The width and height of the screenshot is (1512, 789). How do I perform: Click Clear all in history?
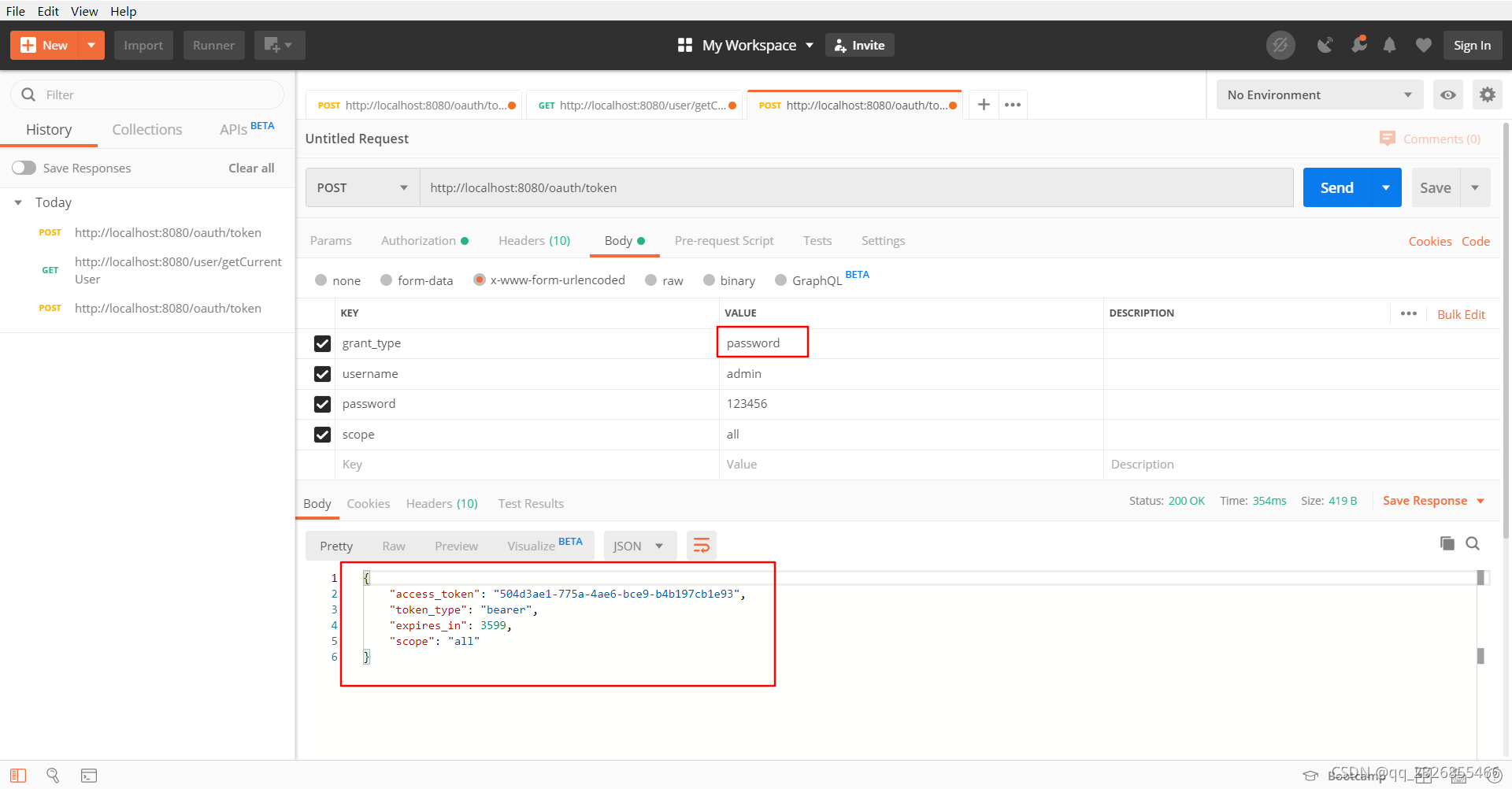click(x=251, y=168)
